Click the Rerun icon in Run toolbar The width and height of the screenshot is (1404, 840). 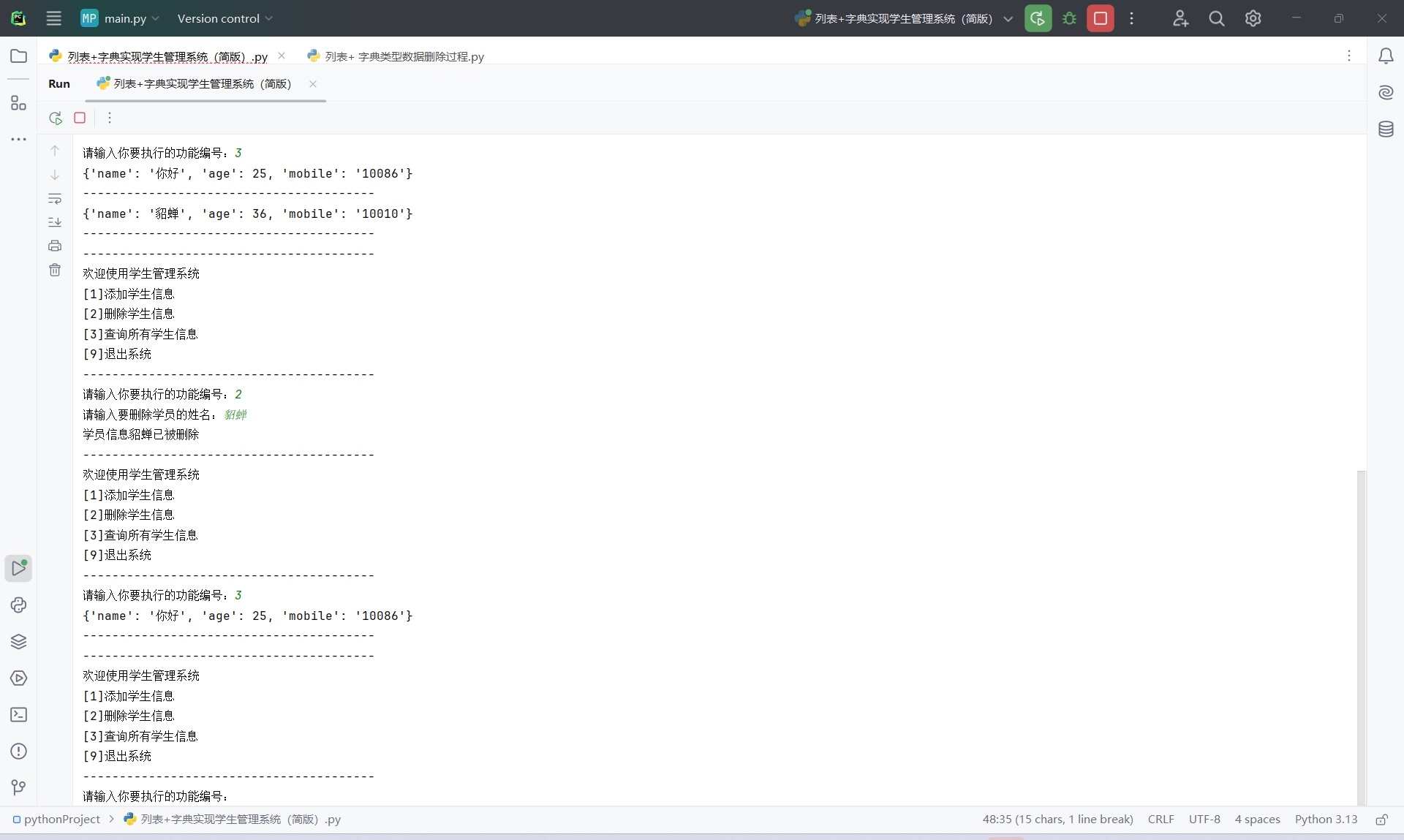pyautogui.click(x=56, y=118)
